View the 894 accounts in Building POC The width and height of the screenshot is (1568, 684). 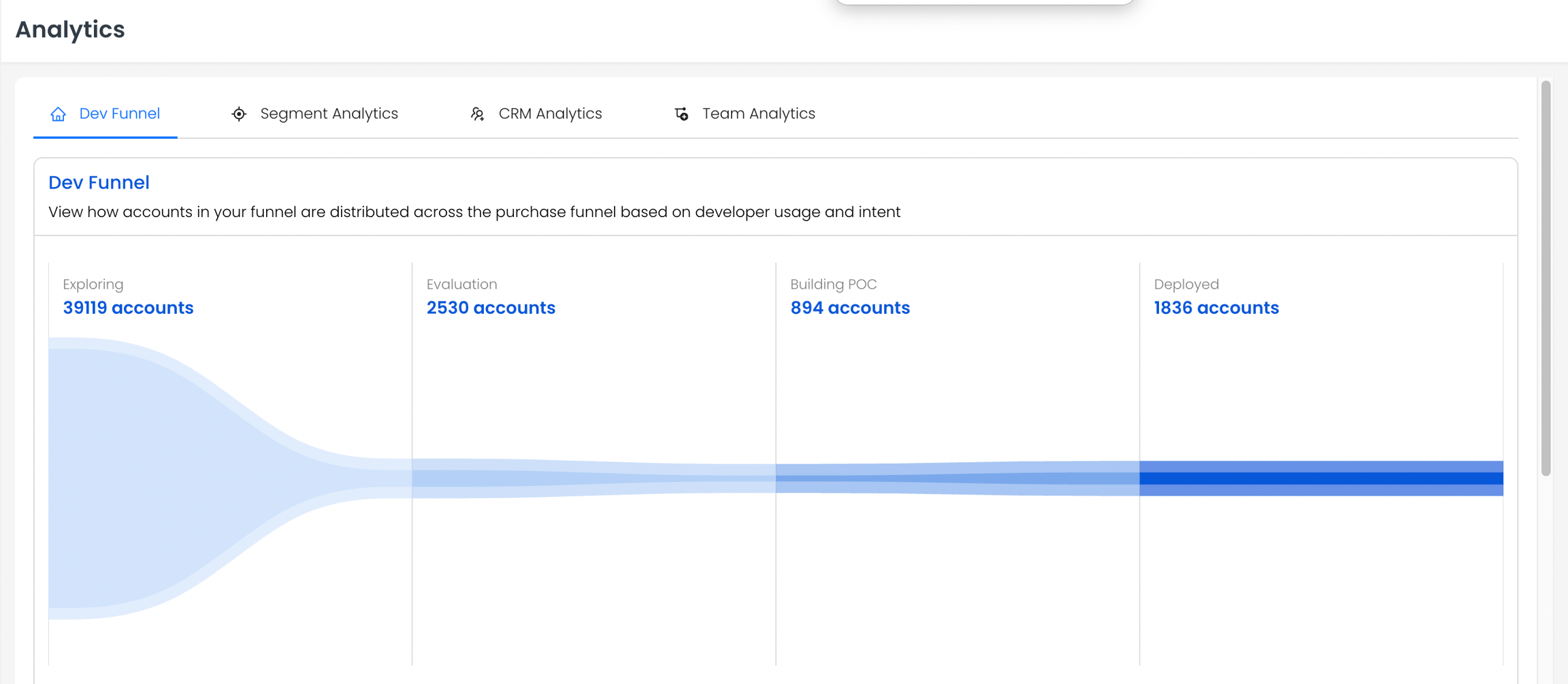pyautogui.click(x=849, y=308)
